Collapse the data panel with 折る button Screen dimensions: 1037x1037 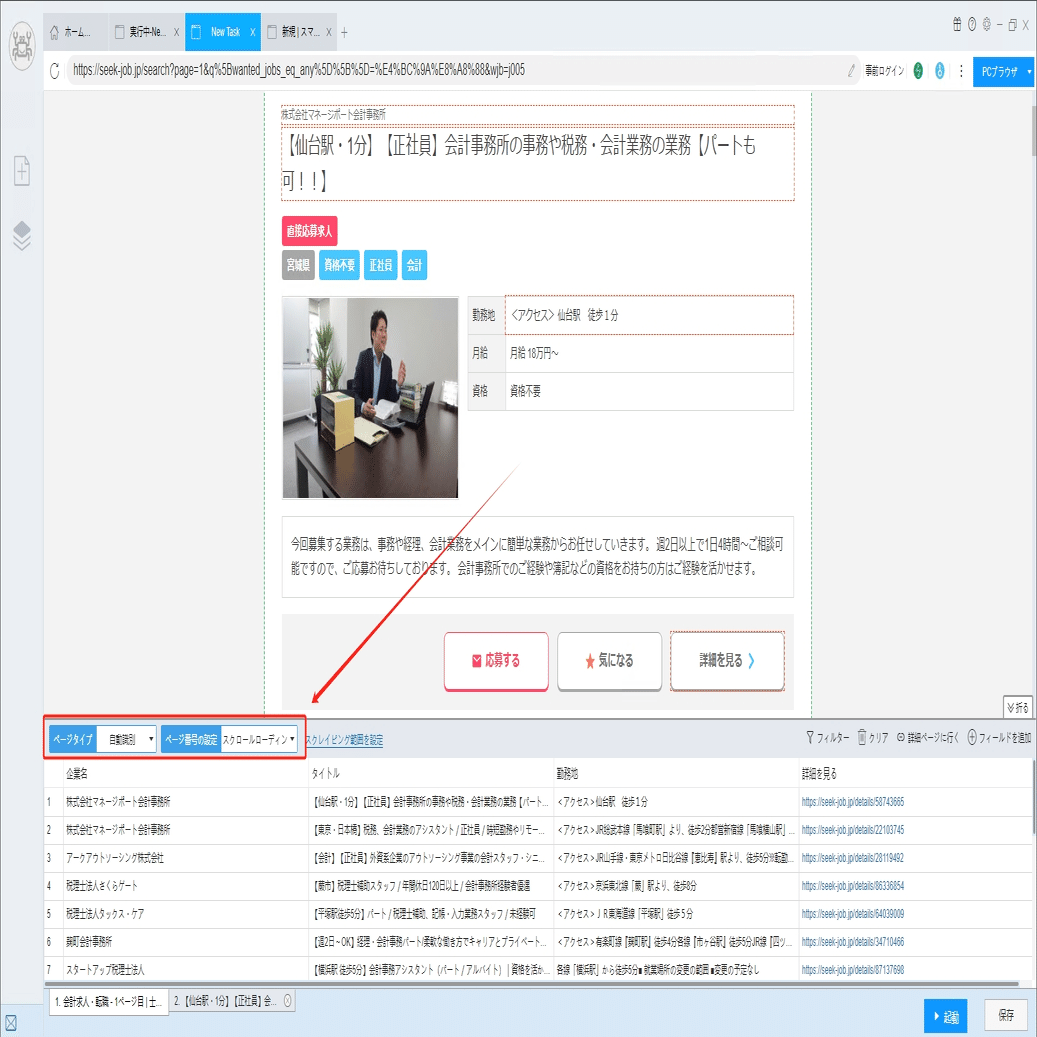tap(1018, 707)
